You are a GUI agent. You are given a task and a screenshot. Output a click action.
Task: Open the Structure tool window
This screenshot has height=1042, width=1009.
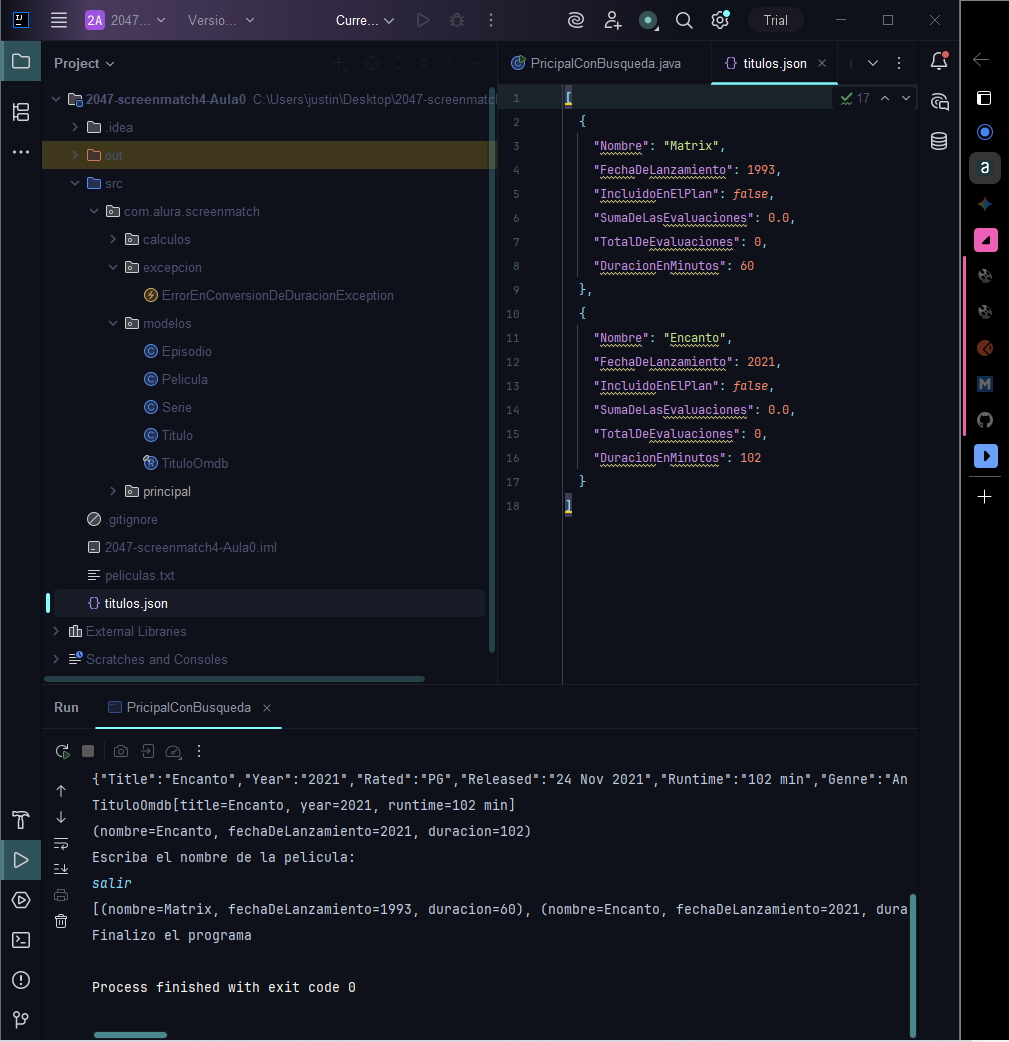(21, 112)
